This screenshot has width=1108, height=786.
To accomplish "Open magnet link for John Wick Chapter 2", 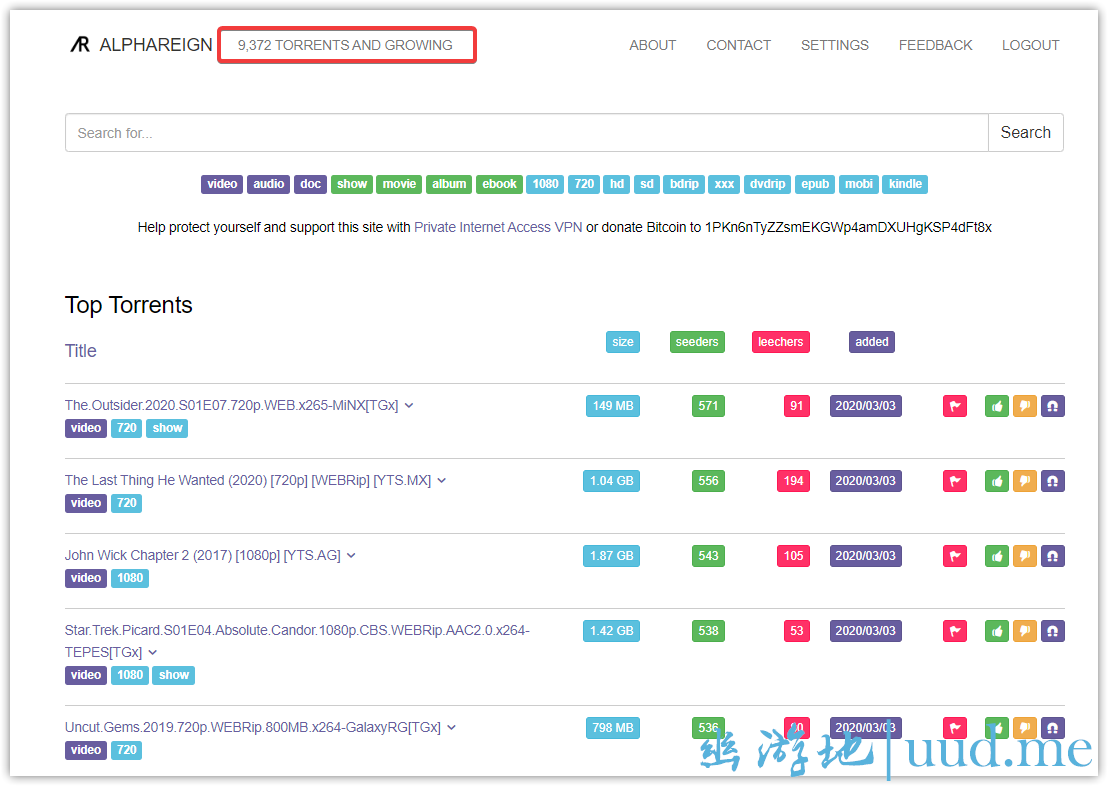I will point(1052,556).
